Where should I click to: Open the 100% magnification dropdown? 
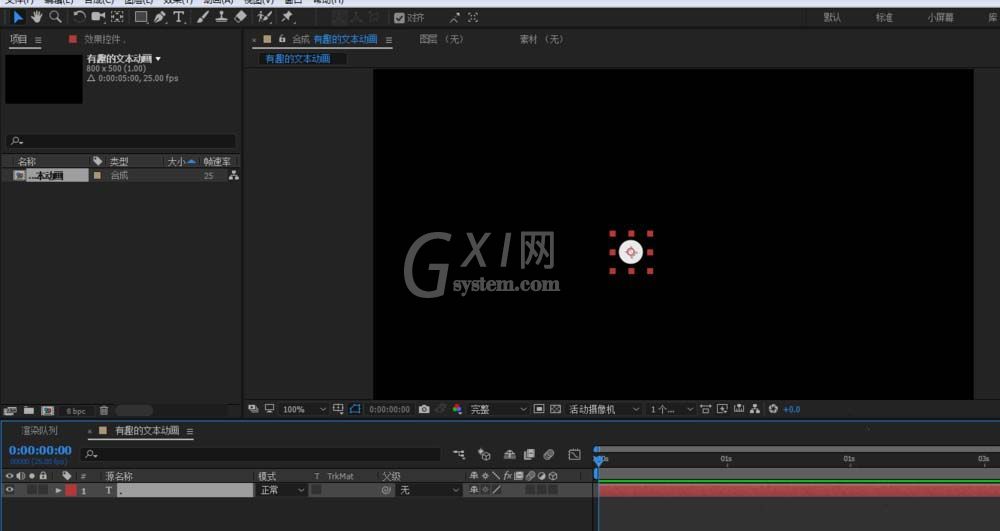click(x=304, y=409)
